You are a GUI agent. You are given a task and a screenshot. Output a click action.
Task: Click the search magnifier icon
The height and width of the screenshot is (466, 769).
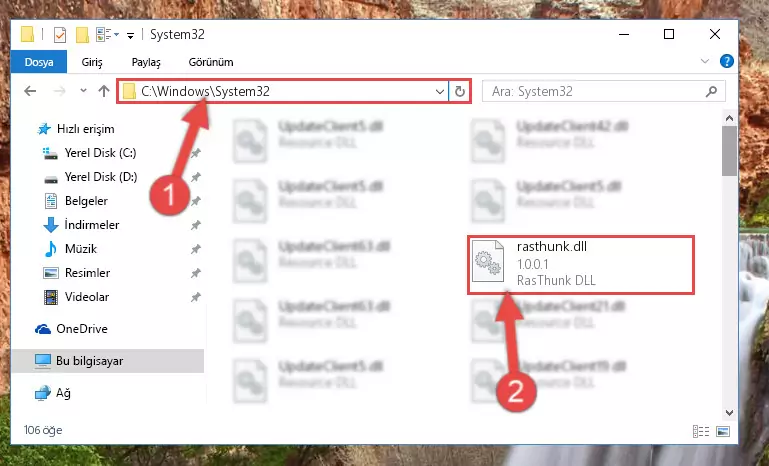[711, 91]
